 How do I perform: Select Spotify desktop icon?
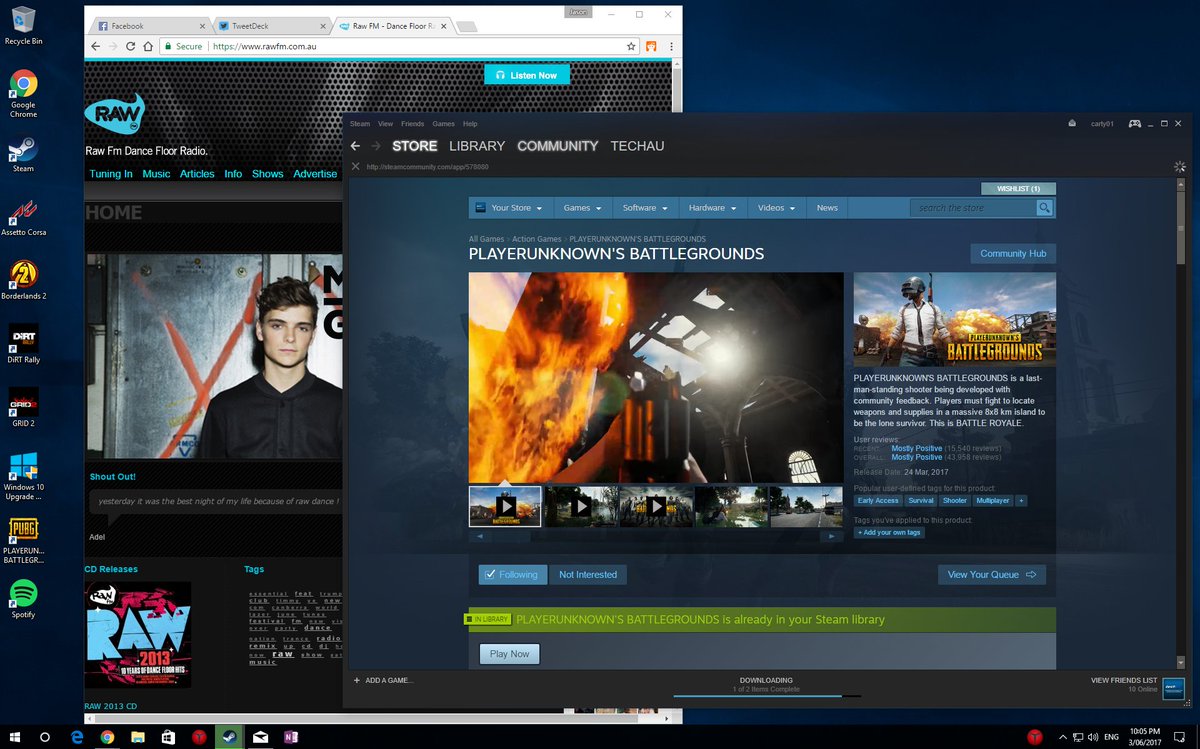click(x=23, y=600)
